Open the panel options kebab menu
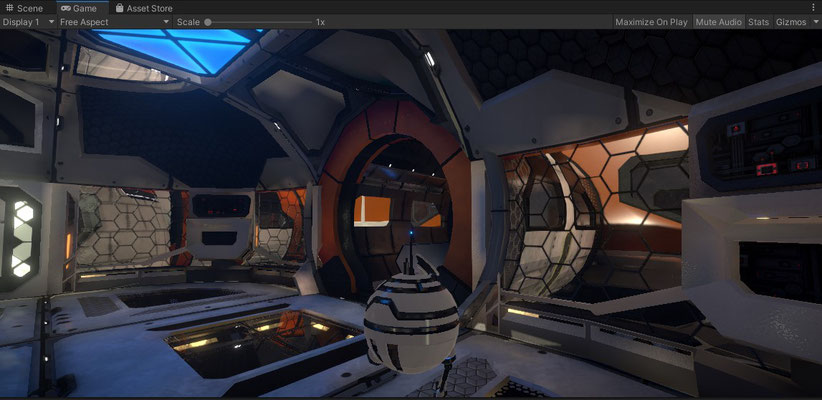Viewport: 822px width, 400px height. pyautogui.click(x=813, y=8)
